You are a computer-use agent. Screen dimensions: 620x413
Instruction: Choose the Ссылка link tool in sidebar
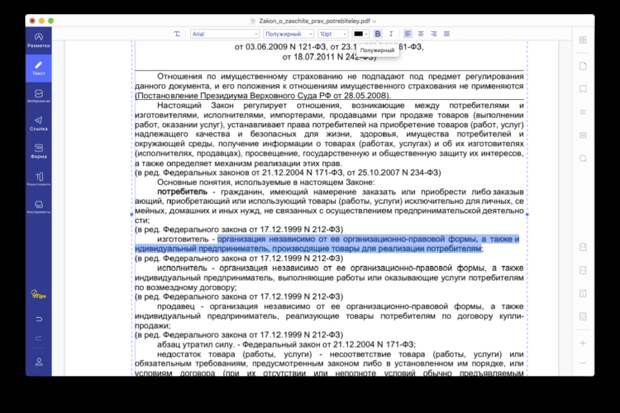[x=38, y=123]
